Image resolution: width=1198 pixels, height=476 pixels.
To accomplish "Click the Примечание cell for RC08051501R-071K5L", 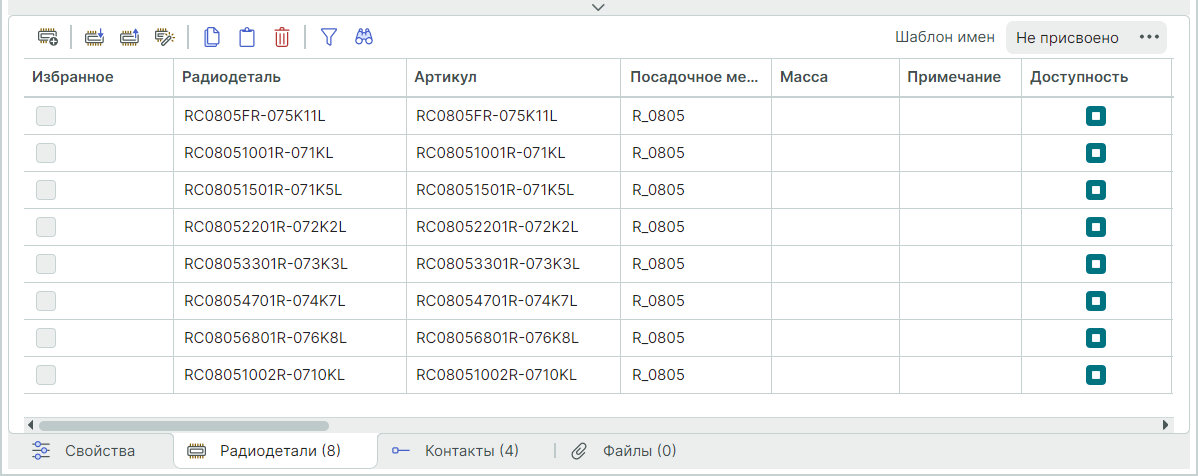I will (x=960, y=189).
